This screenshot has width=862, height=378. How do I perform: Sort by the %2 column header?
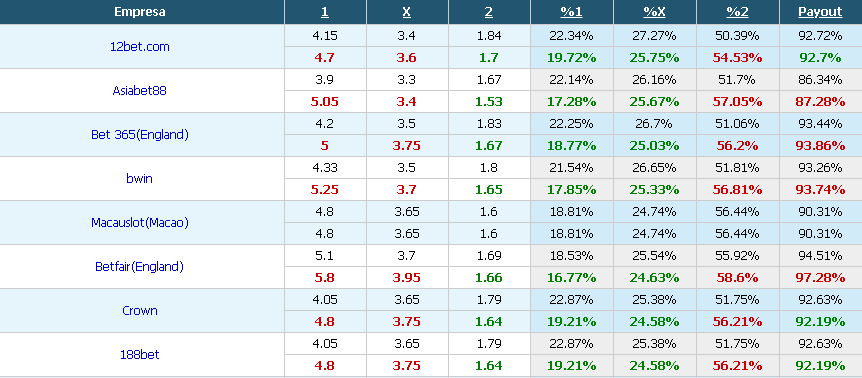[737, 12]
